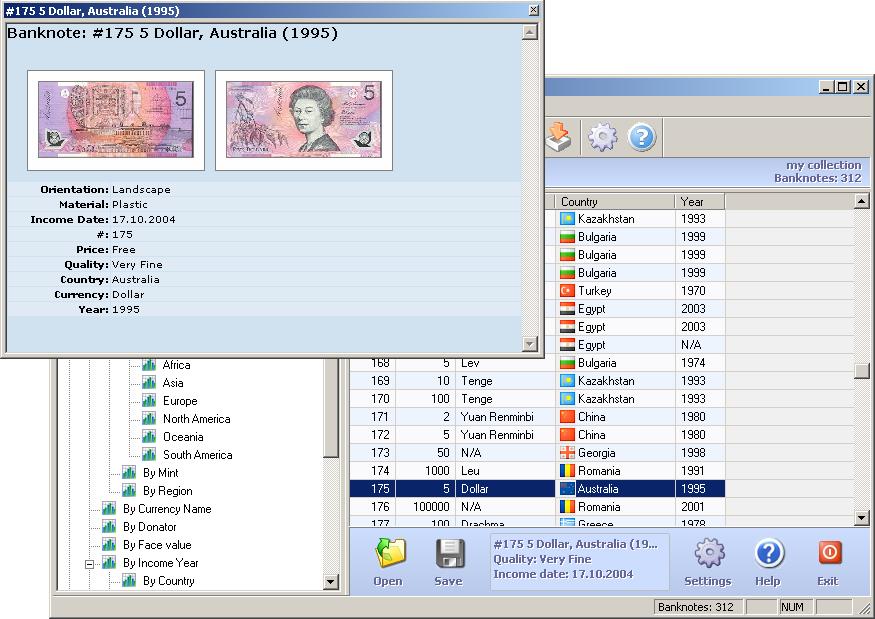This screenshot has height=619, width=875.
Task: Click Kazakhstan flag in row 170
Action: (567, 399)
